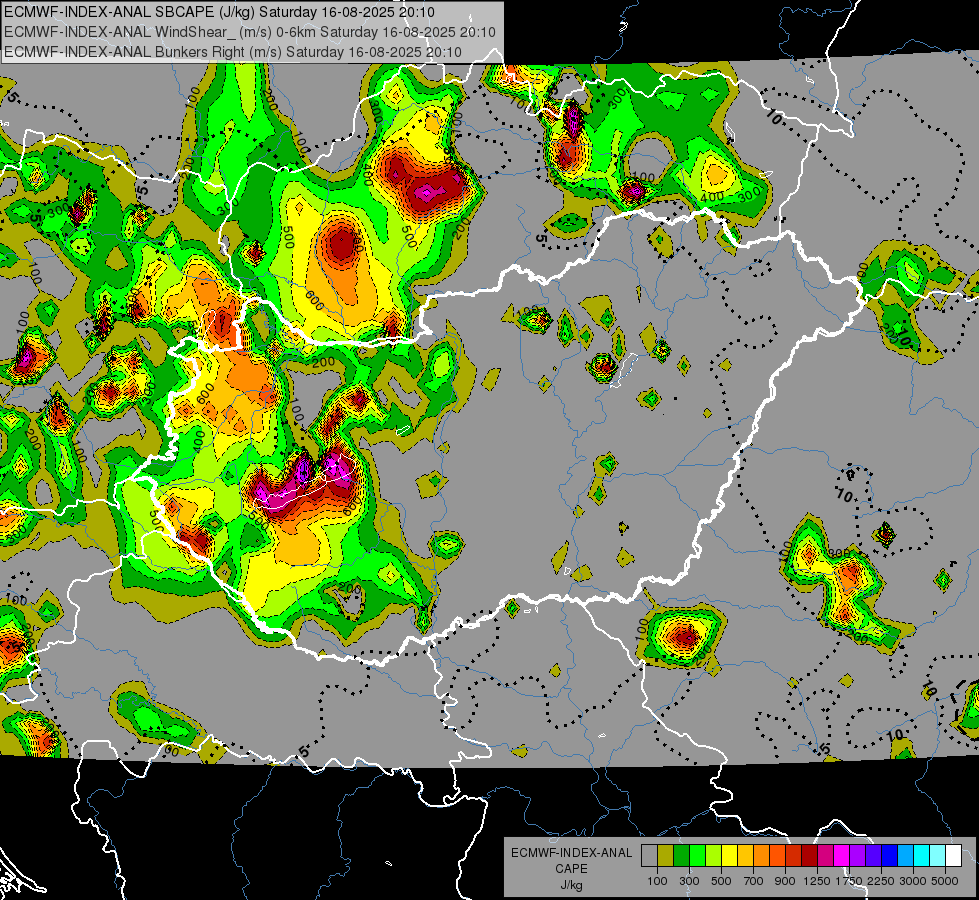979x900 pixels.
Task: Click the WindShear_ 0-6km title line
Action: click(250, 32)
